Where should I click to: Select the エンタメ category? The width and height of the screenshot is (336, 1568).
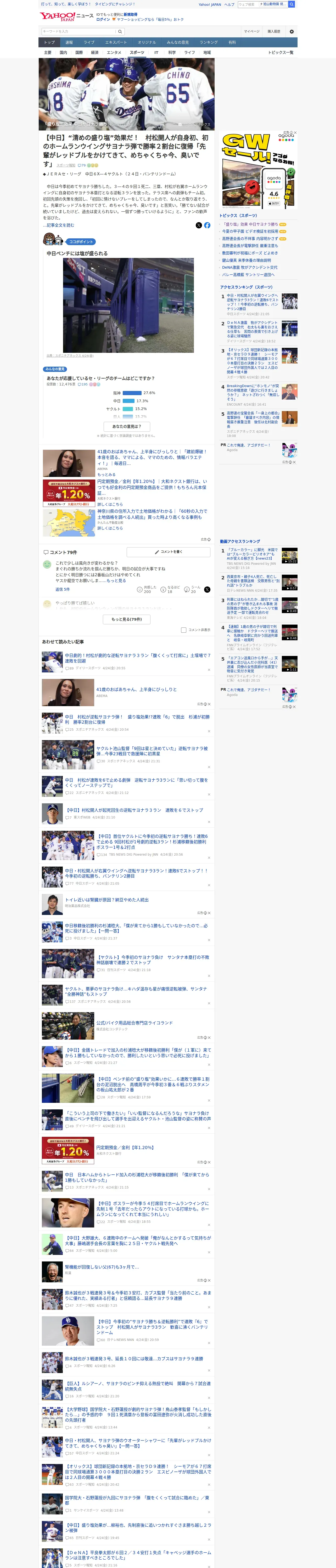coord(114,52)
